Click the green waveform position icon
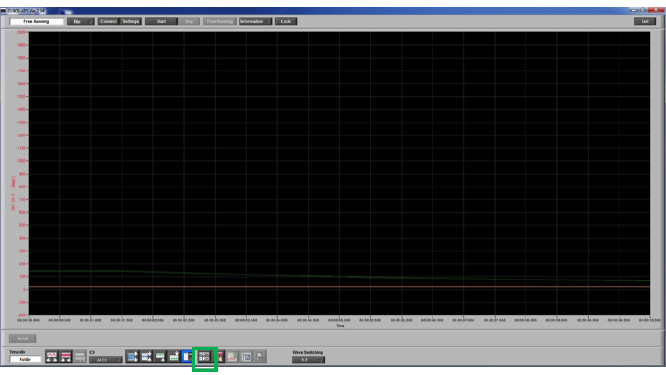The image size is (666, 375). coord(160,356)
